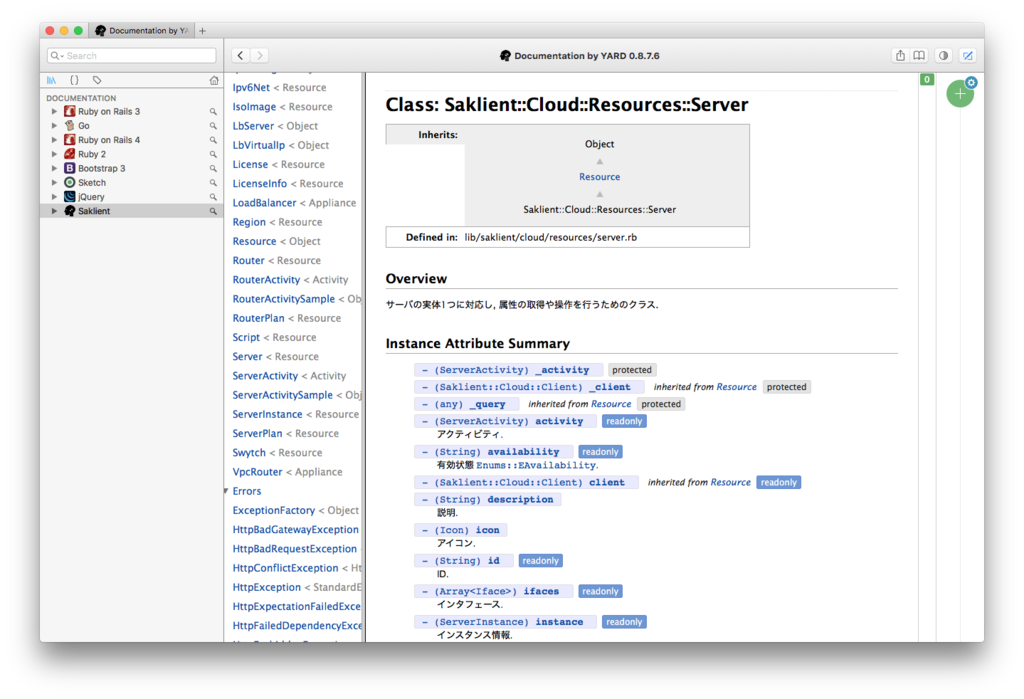Expand the jQuery docset

[x=54, y=197]
